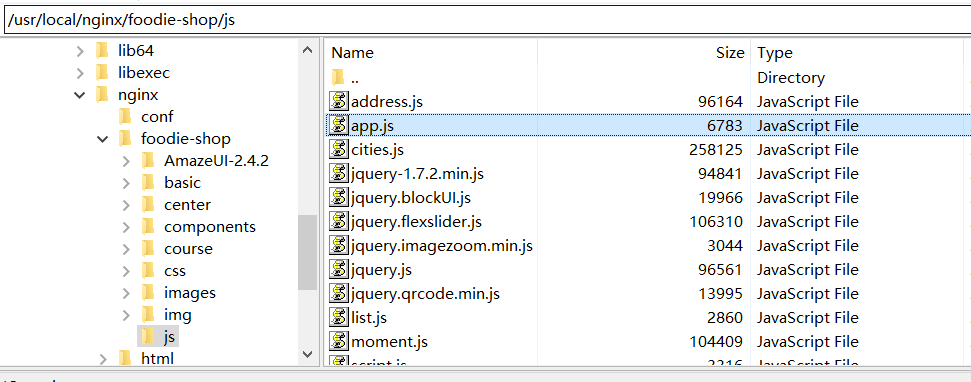Expand the images tree node

pos(126,293)
